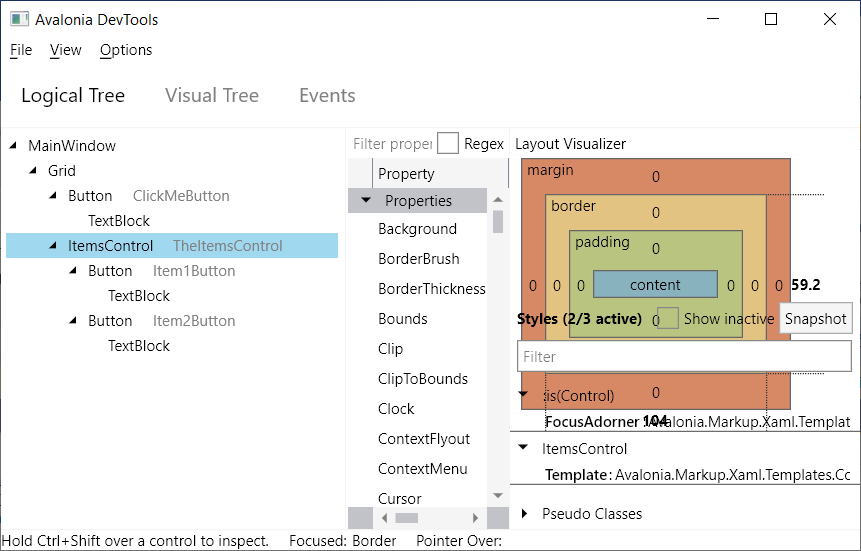Open the View menu

(65, 50)
